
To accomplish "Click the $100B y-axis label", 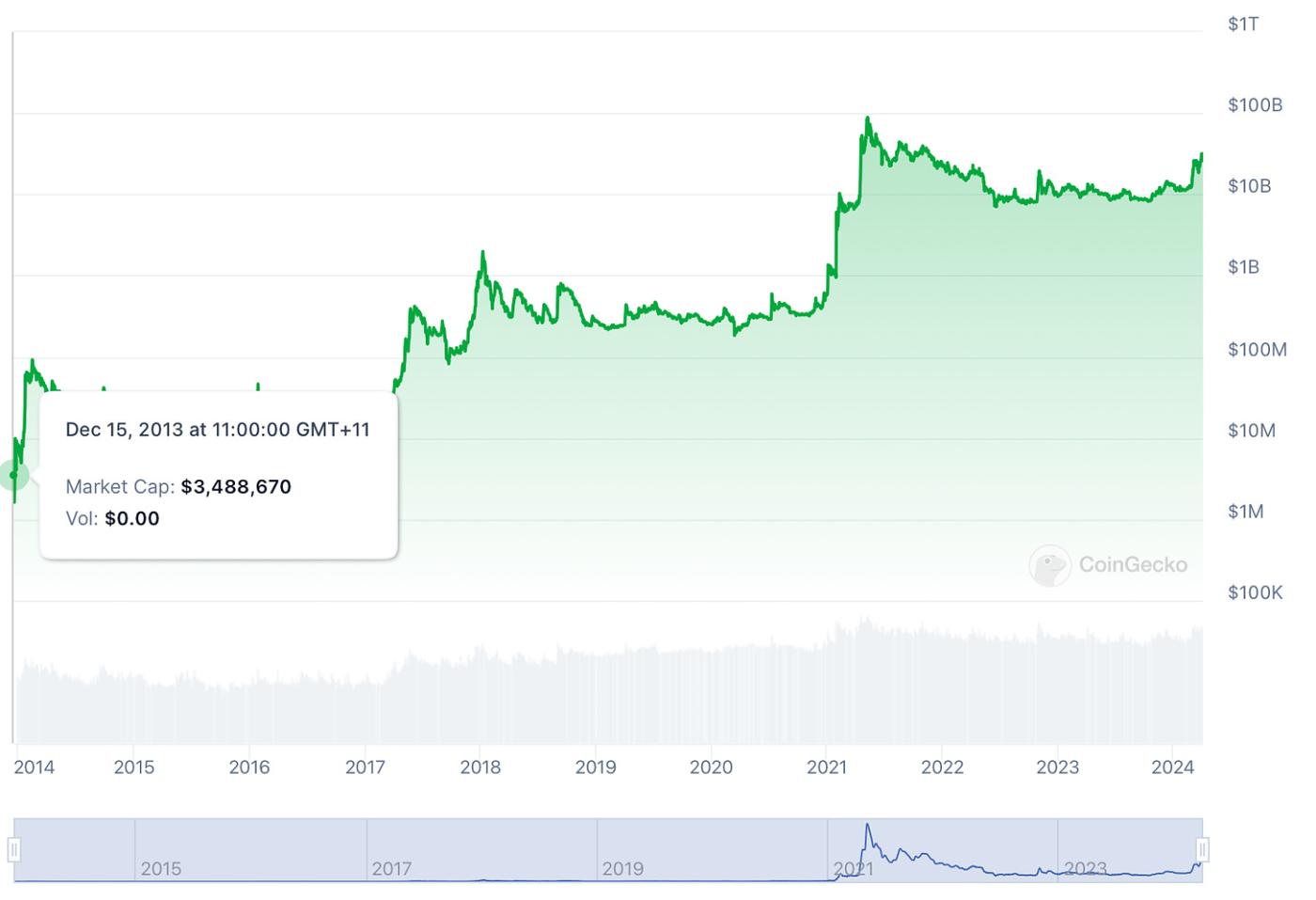I will (x=1255, y=105).
